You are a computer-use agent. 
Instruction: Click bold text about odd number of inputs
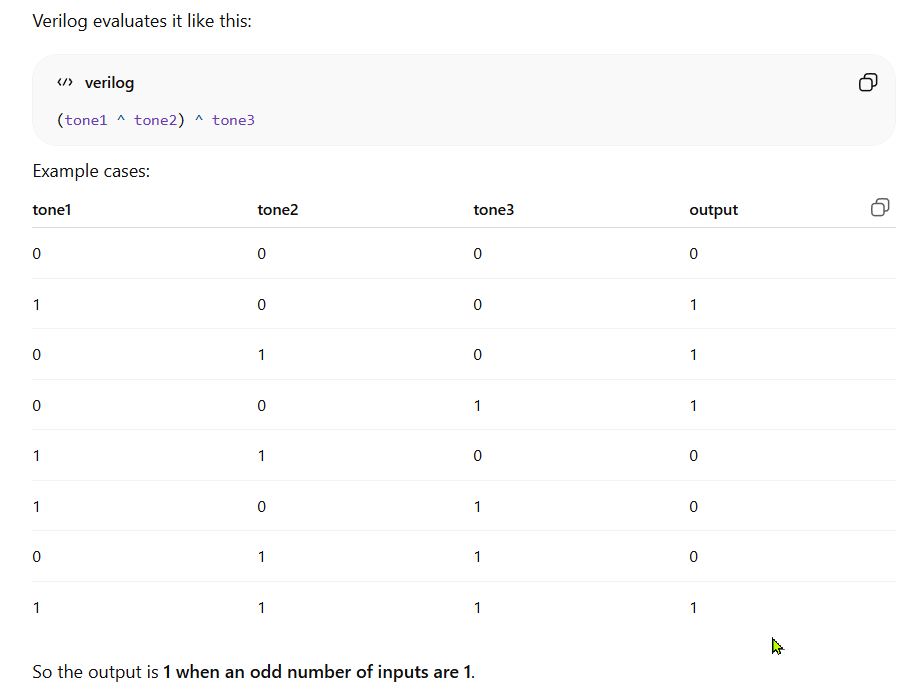[317, 672]
